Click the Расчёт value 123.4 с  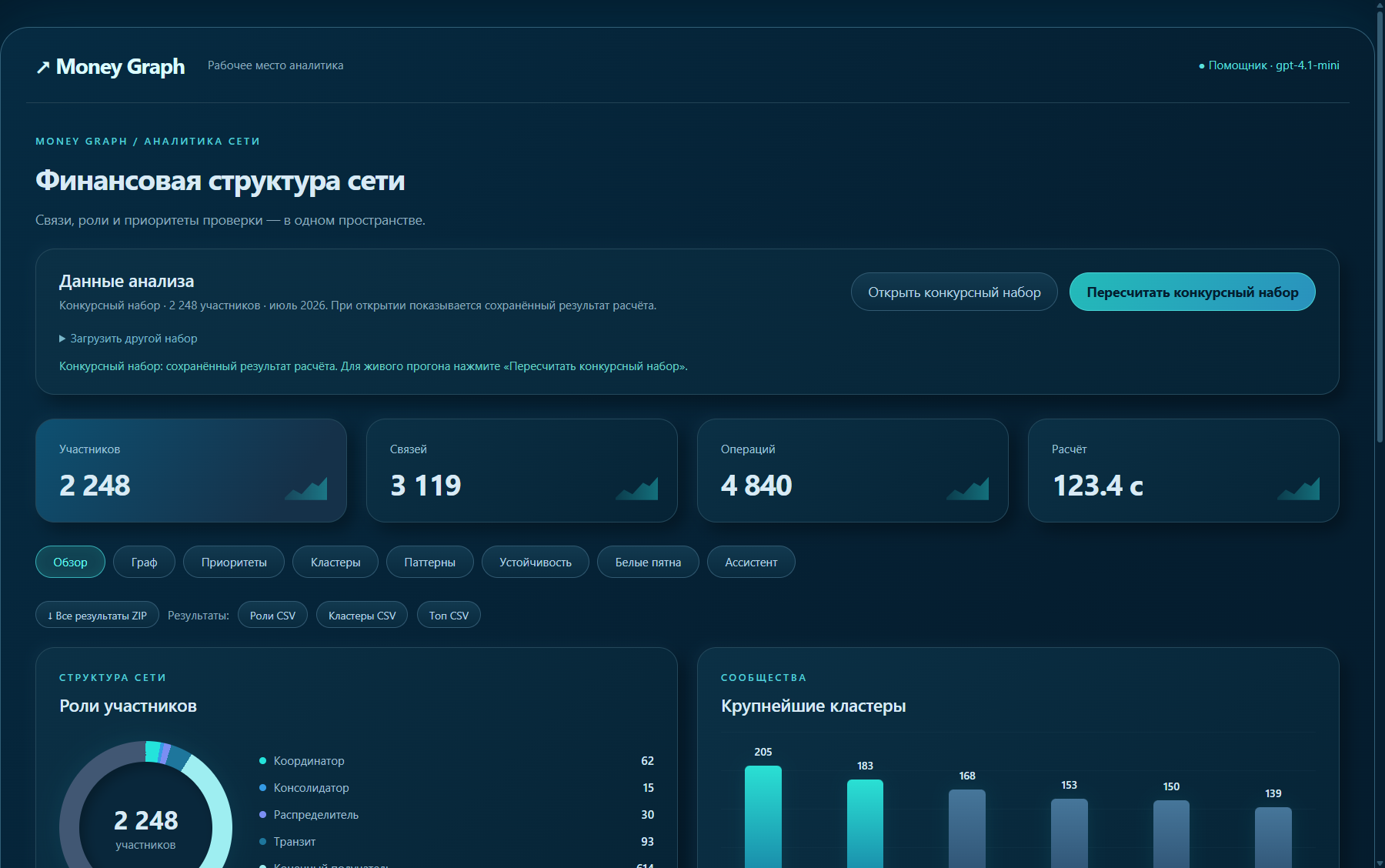(1098, 486)
